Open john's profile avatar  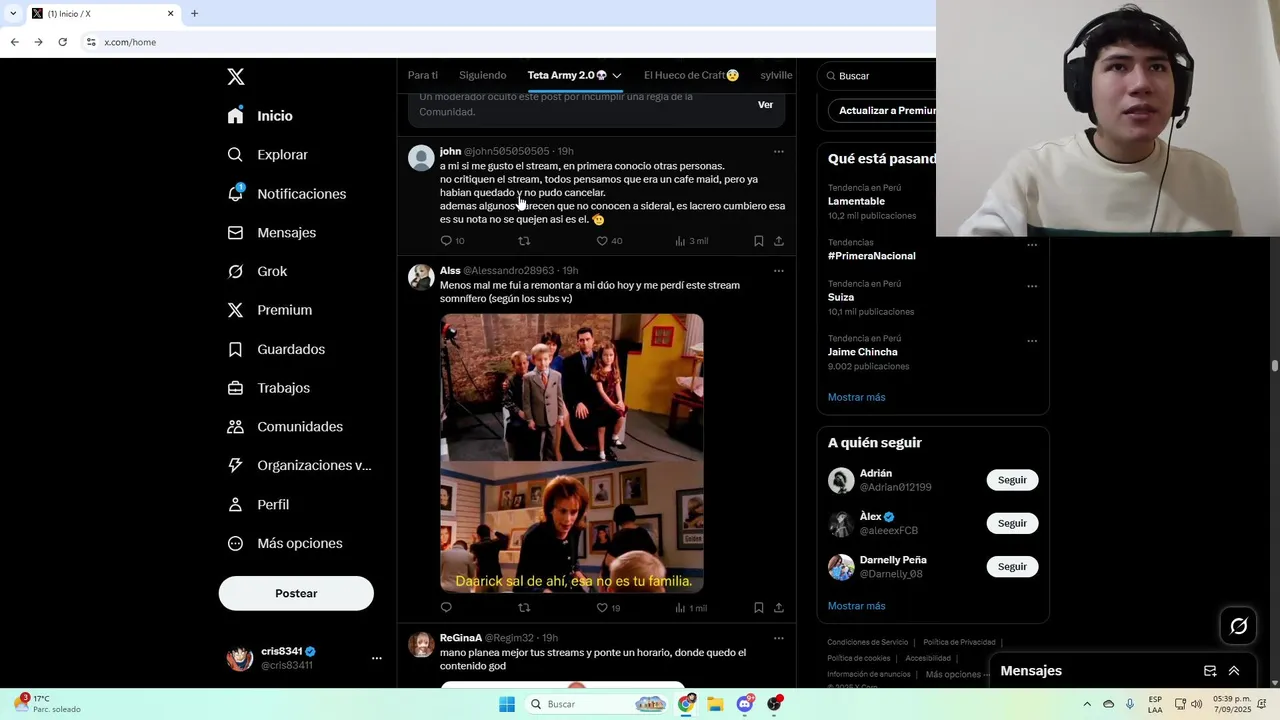coord(421,158)
